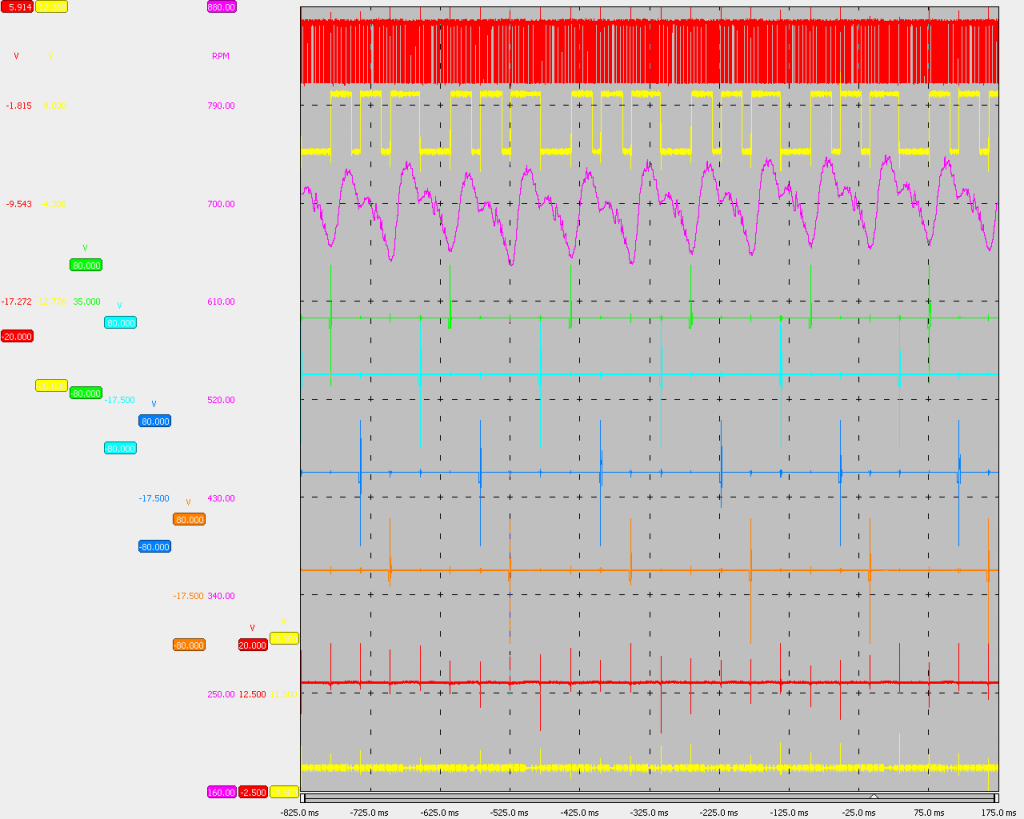This screenshot has width=1024, height=819.
Task: Click the horizontal time scrollbar below graph
Action: 650,797
